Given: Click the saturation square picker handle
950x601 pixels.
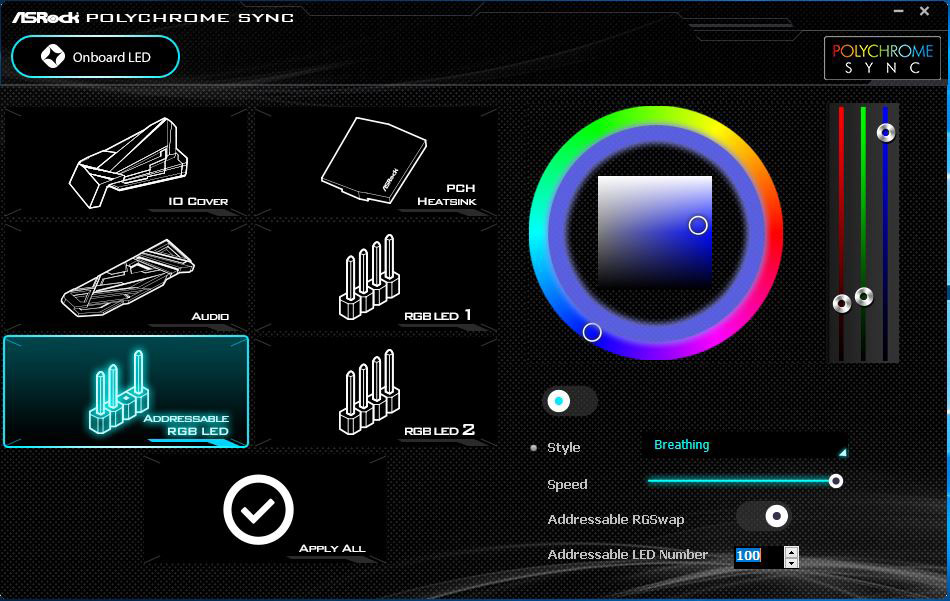Looking at the screenshot, I should point(698,225).
